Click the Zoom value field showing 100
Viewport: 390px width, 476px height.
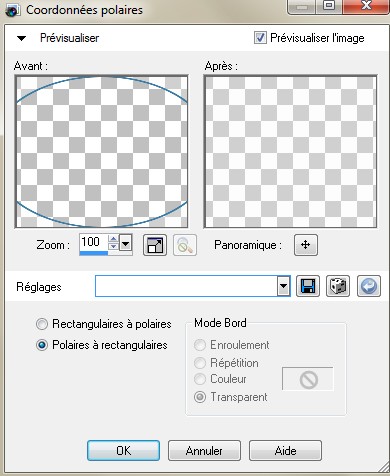tap(94, 242)
